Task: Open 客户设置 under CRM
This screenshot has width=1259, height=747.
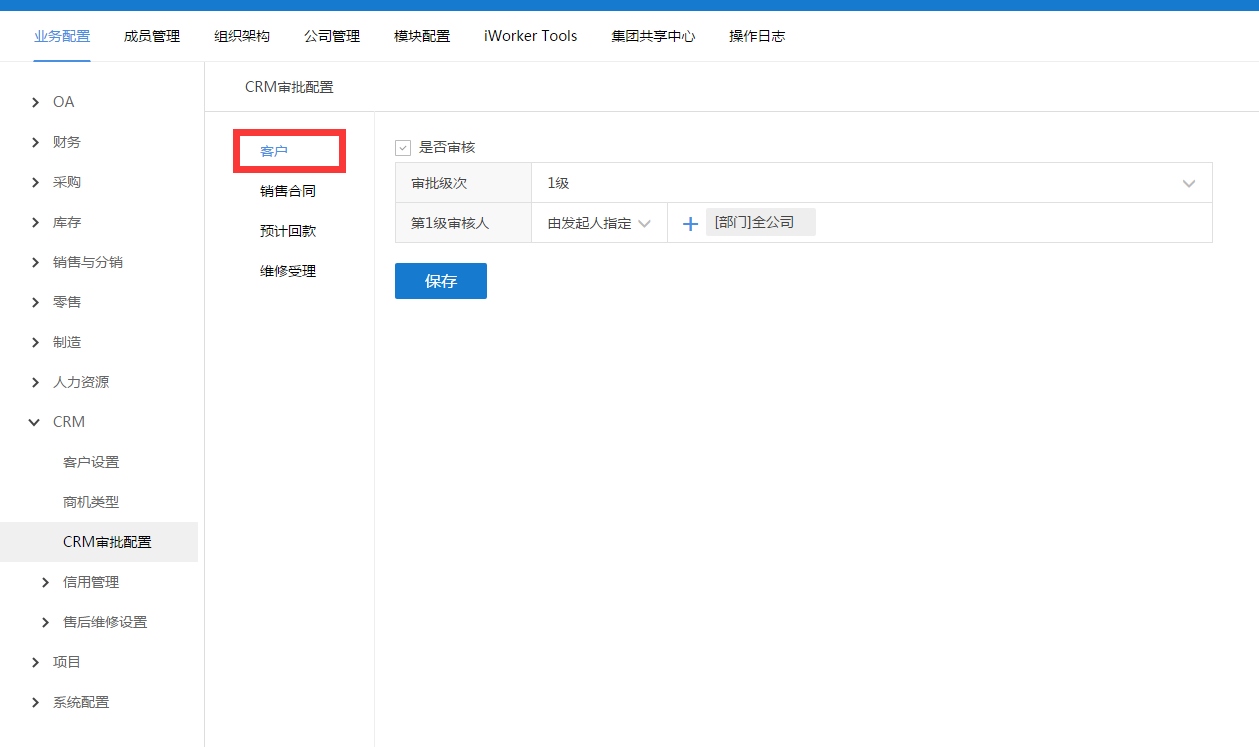Action: 91,462
